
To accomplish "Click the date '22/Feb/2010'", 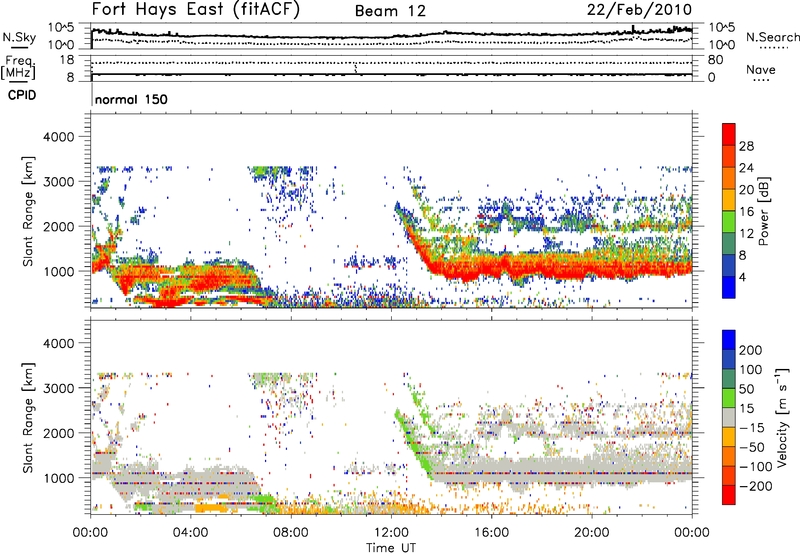I will click(639, 10).
